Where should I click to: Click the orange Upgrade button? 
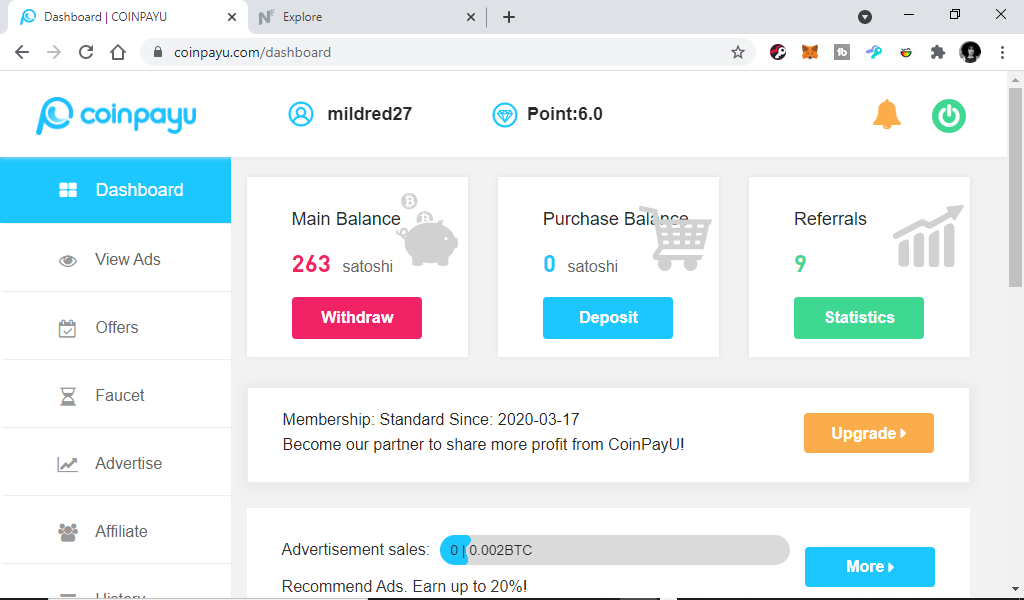click(x=869, y=433)
